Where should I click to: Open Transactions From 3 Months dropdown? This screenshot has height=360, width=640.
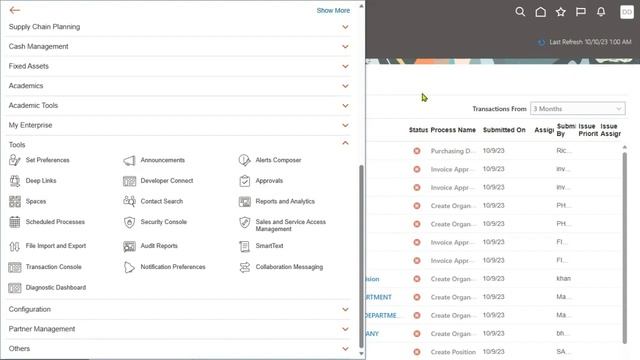[x=578, y=109]
